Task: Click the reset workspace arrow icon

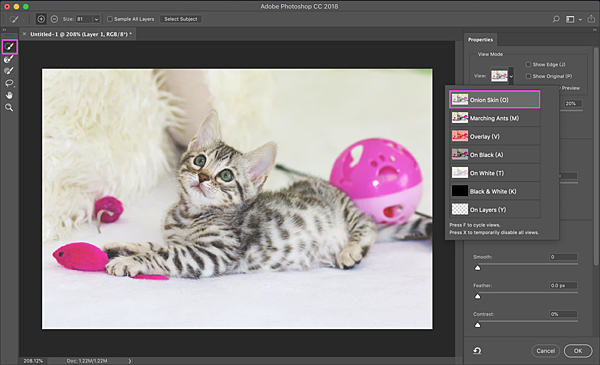Action: point(477,350)
